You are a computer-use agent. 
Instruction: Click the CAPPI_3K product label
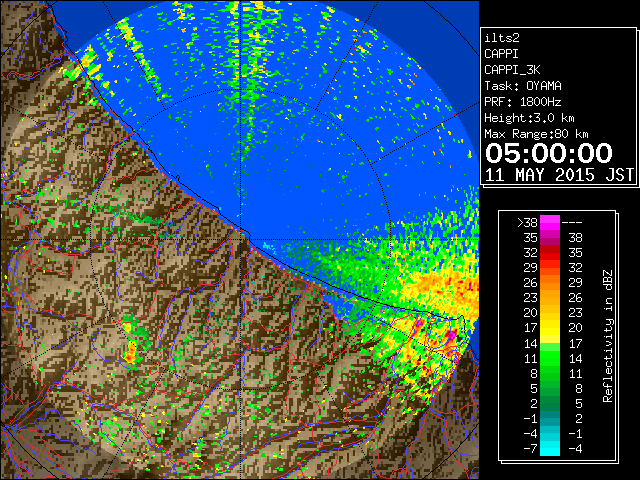[x=512, y=70]
